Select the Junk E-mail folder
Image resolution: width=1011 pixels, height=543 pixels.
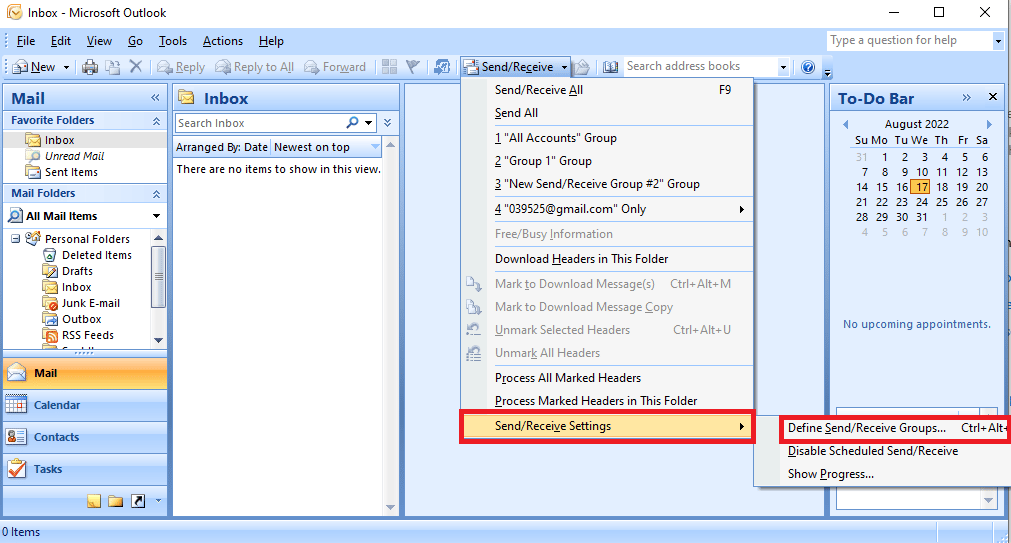[91, 303]
